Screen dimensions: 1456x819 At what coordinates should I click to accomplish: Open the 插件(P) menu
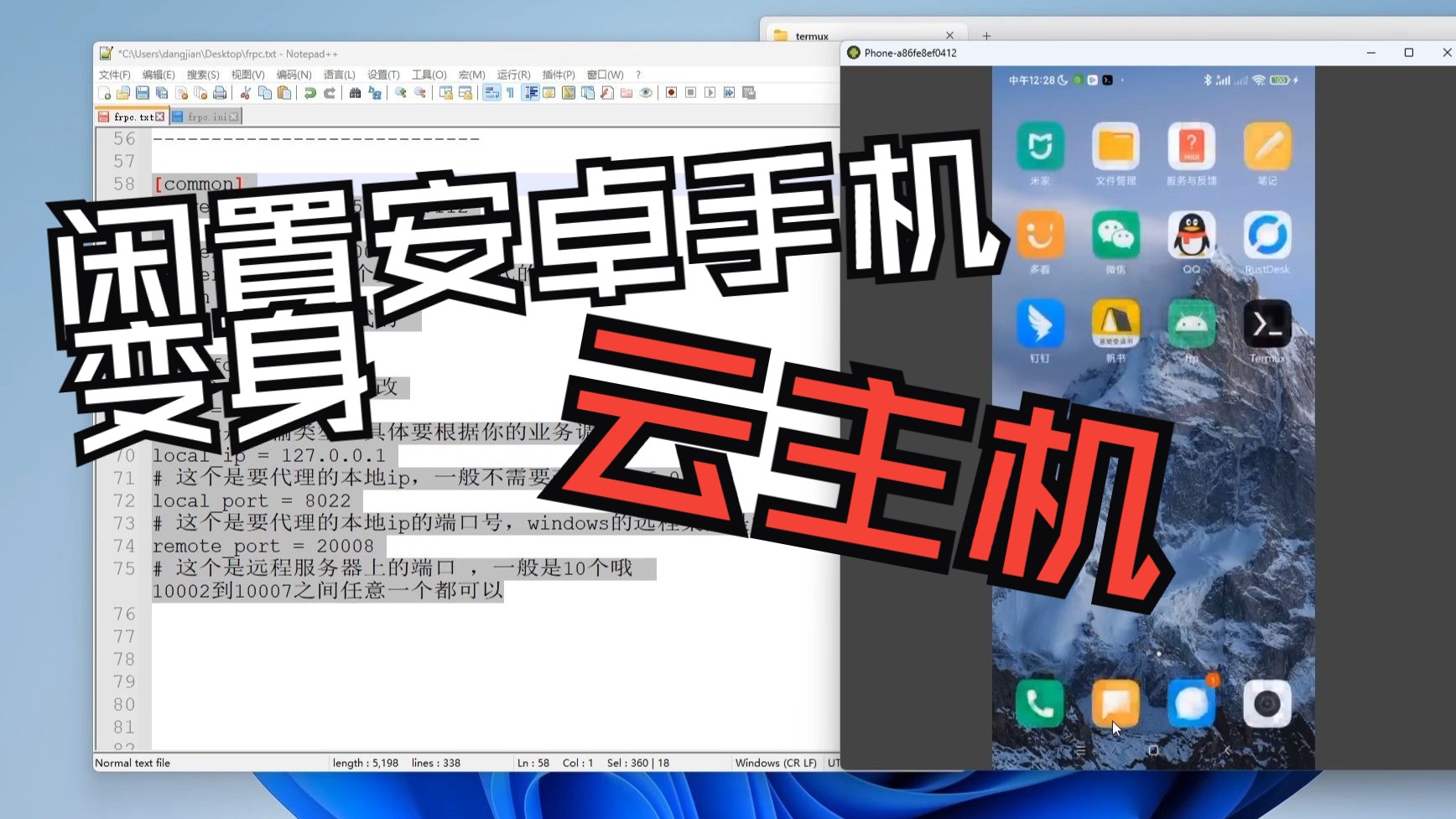(559, 75)
